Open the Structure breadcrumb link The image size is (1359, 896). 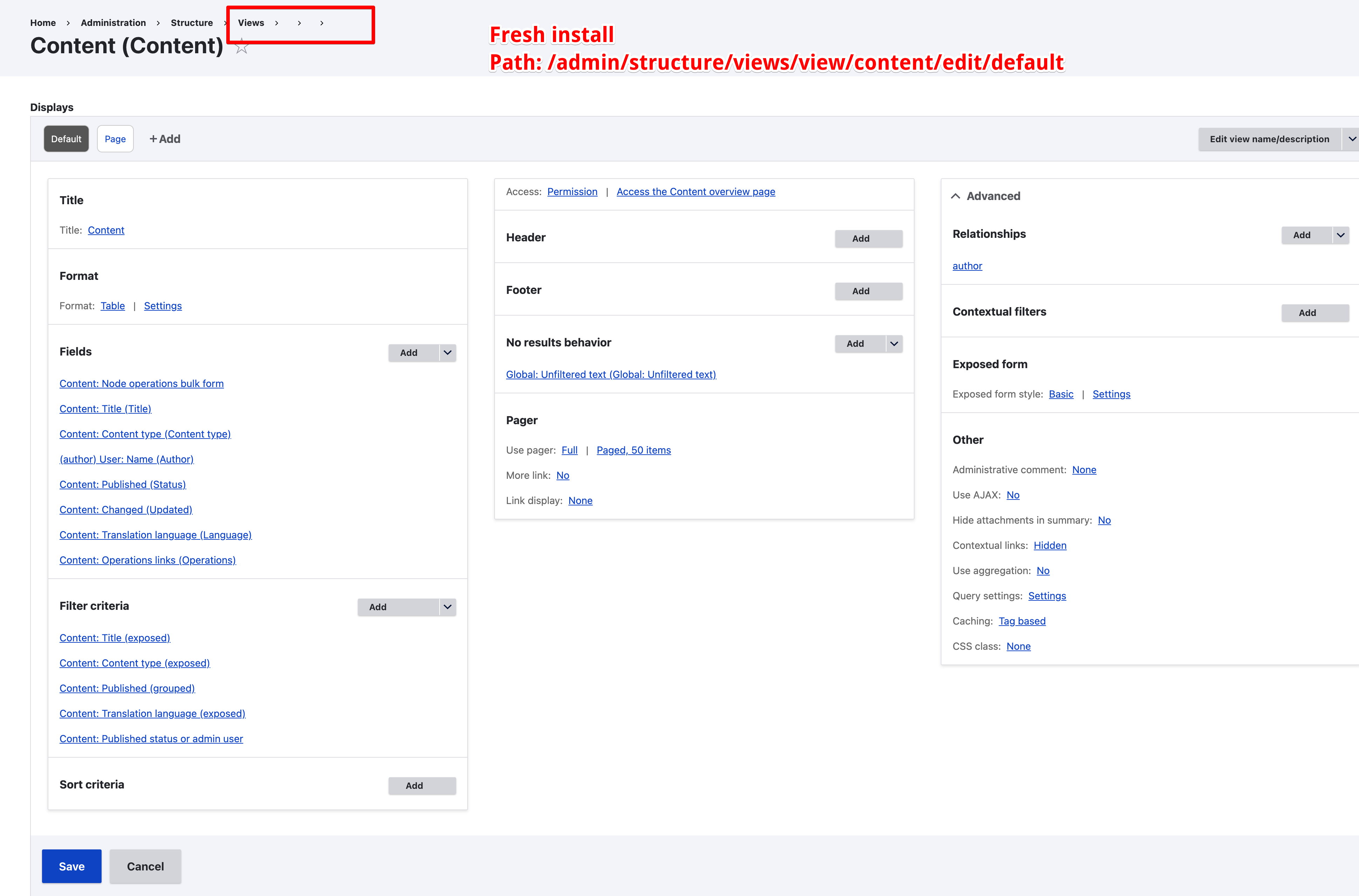191,23
